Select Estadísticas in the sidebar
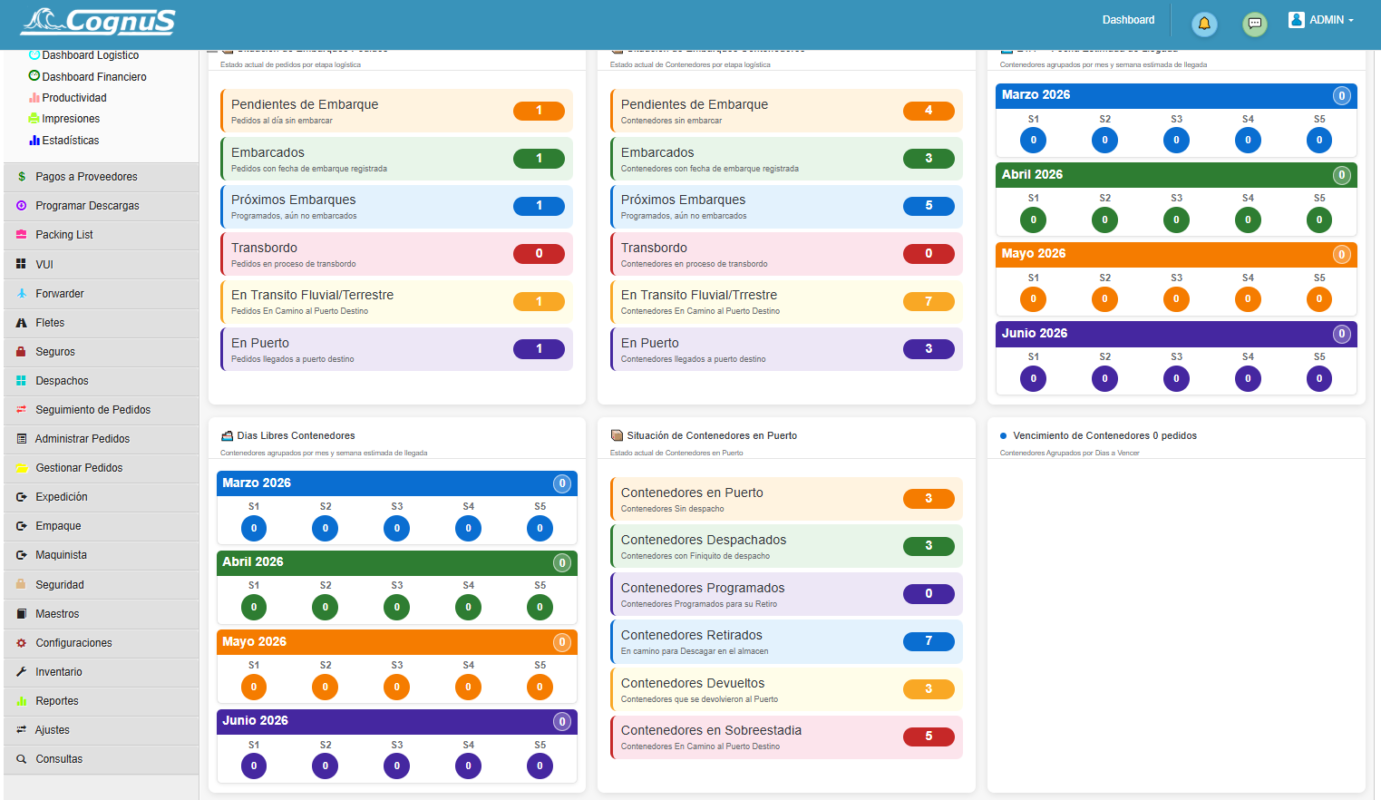The width and height of the screenshot is (1381, 800). 70,141
